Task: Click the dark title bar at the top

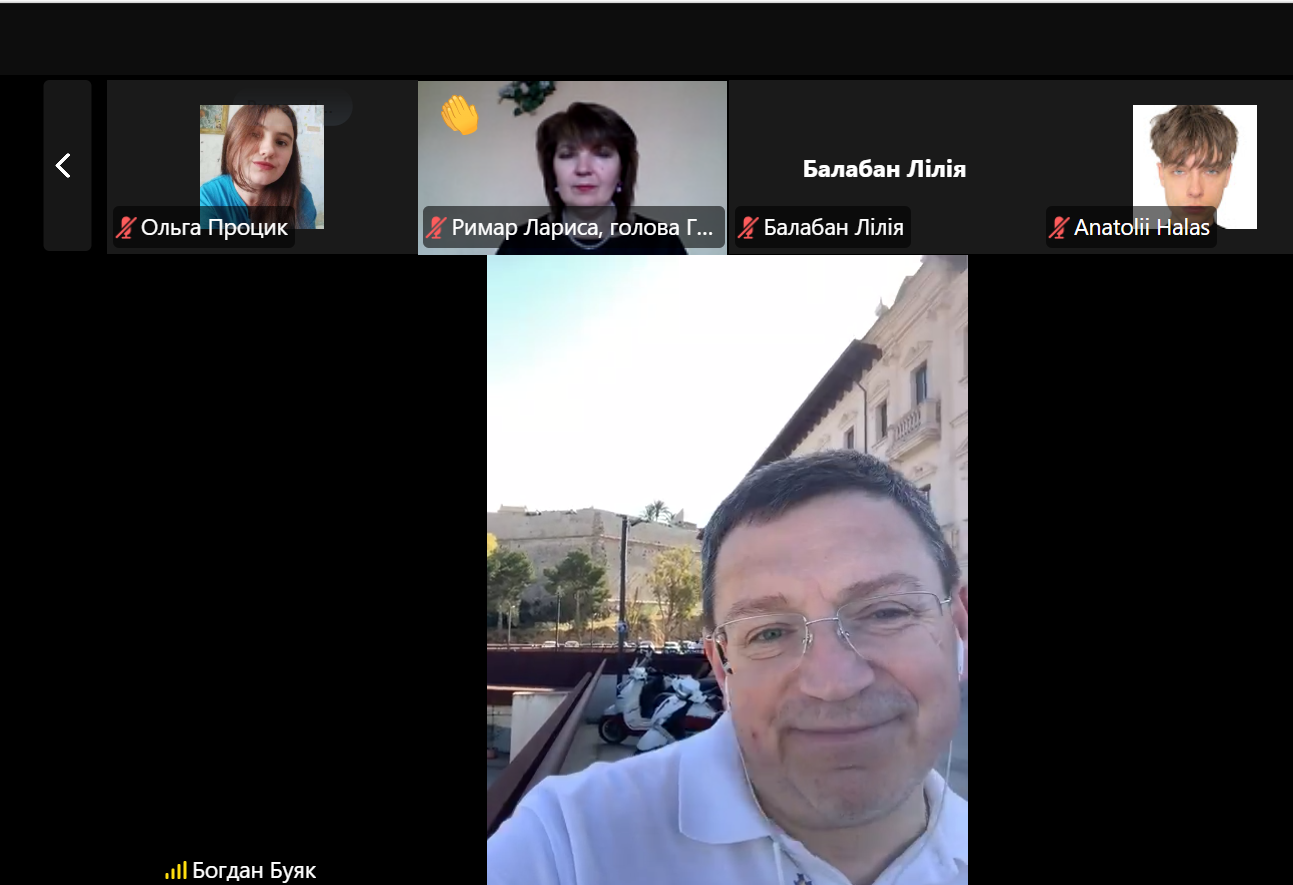Action: click(x=646, y=40)
